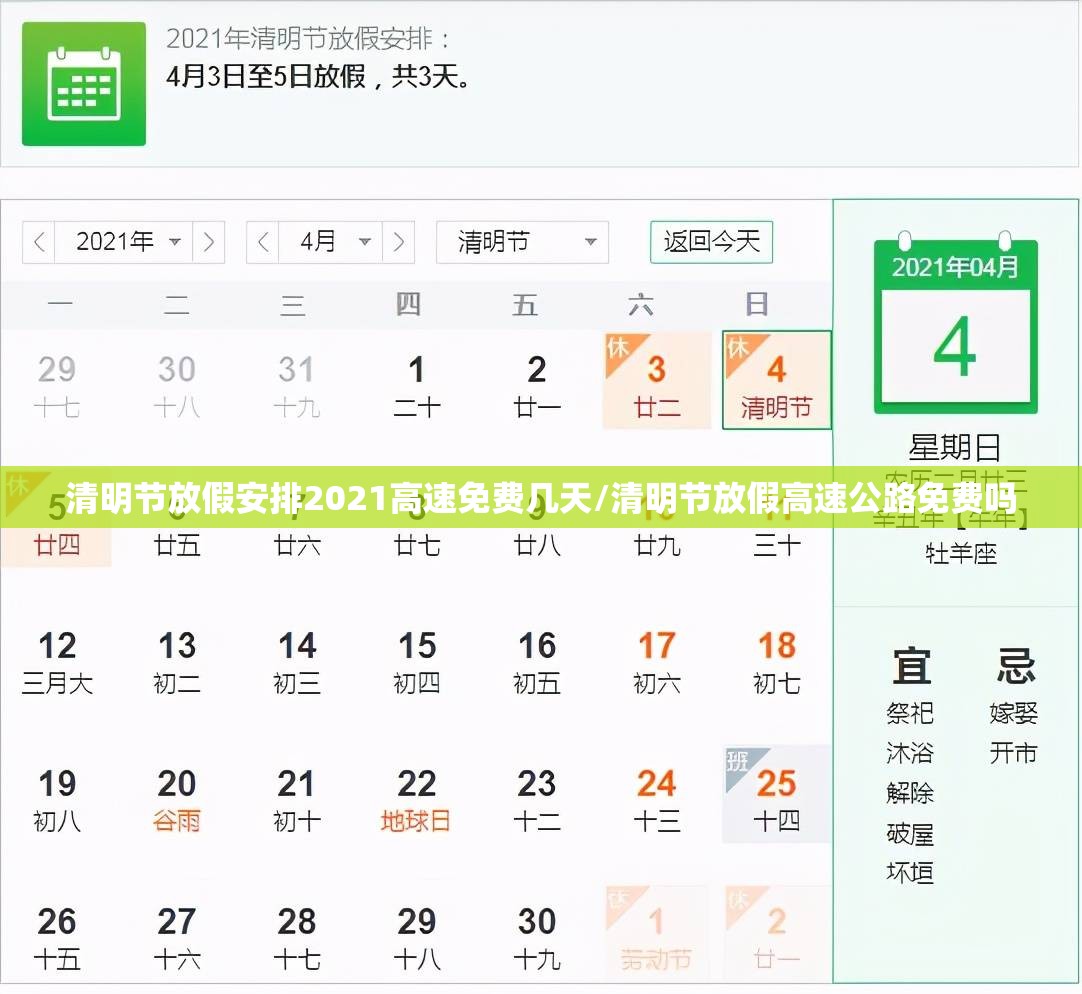
Task: Select April 19 cell labeled 初八
Action: click(57, 800)
